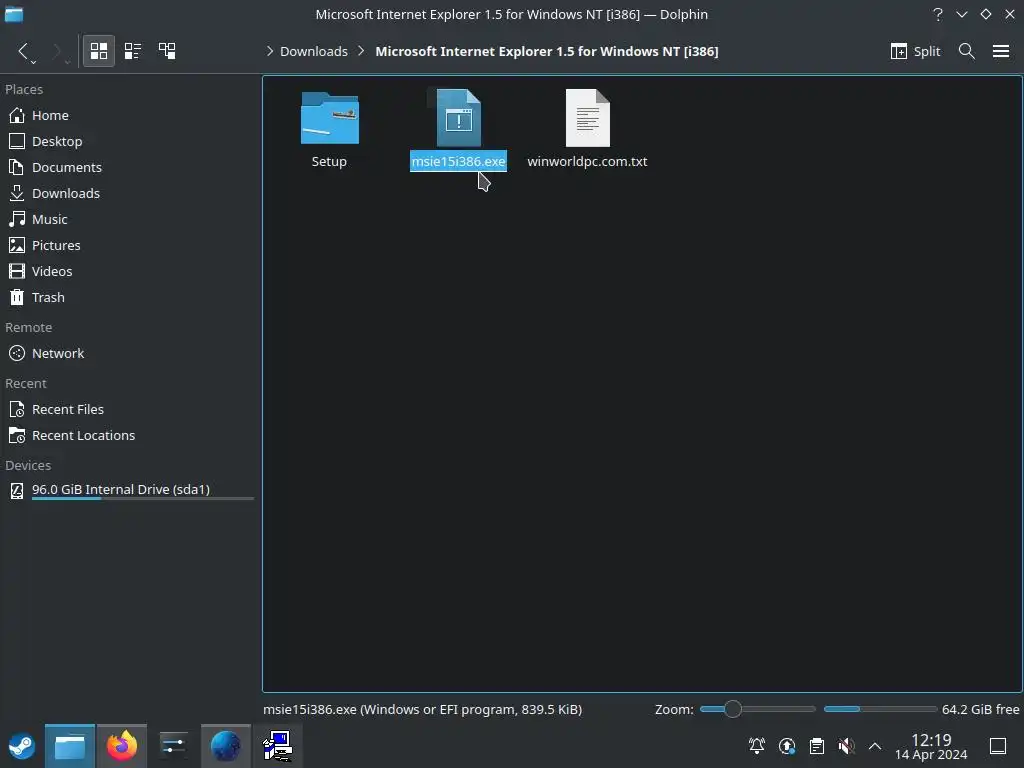The image size is (1024, 768).
Task: Select the winworldpc.com.txt file icon
Action: pos(588,118)
